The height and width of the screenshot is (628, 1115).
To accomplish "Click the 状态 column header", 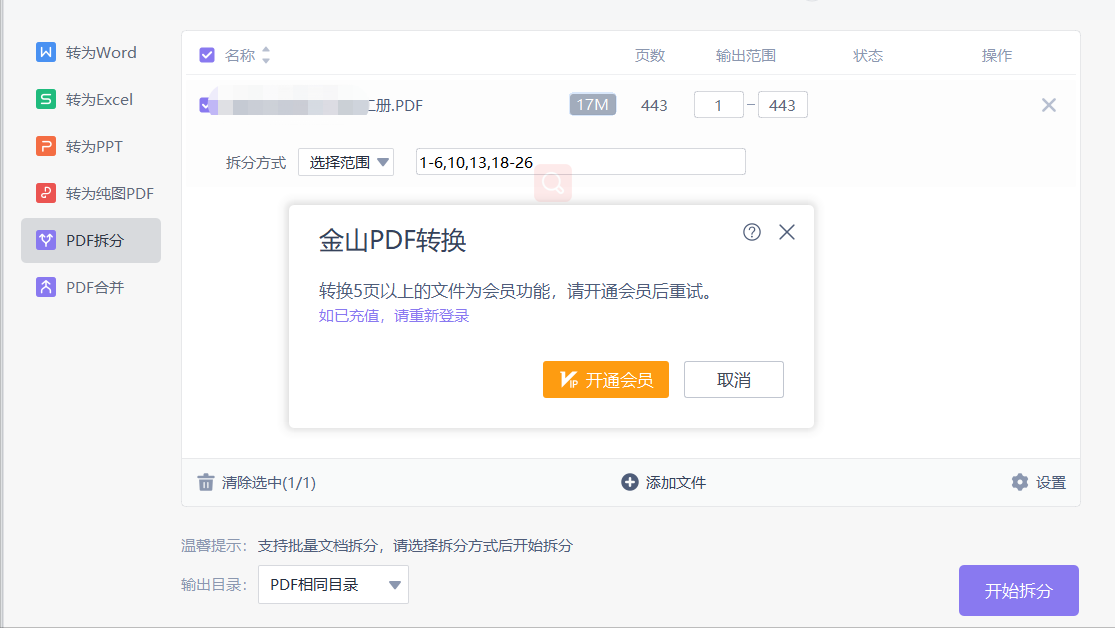I will [x=868, y=55].
